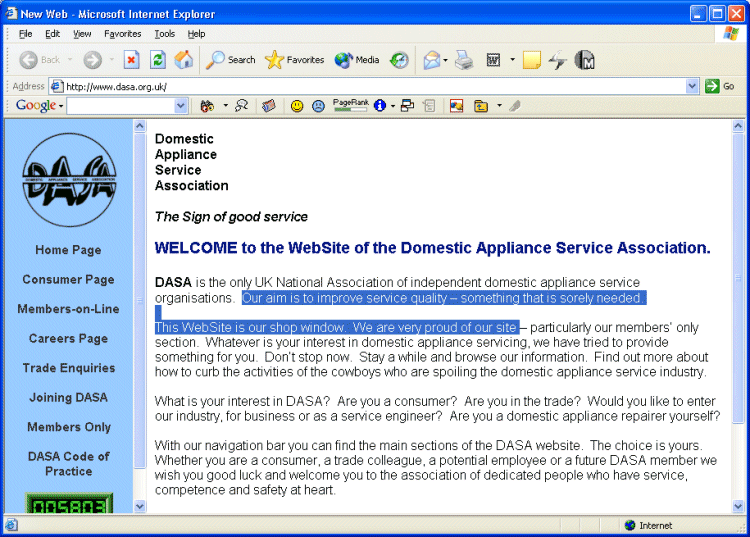Click the popup blocker windows icon
Screen dimensions: 750x537
tap(407, 106)
